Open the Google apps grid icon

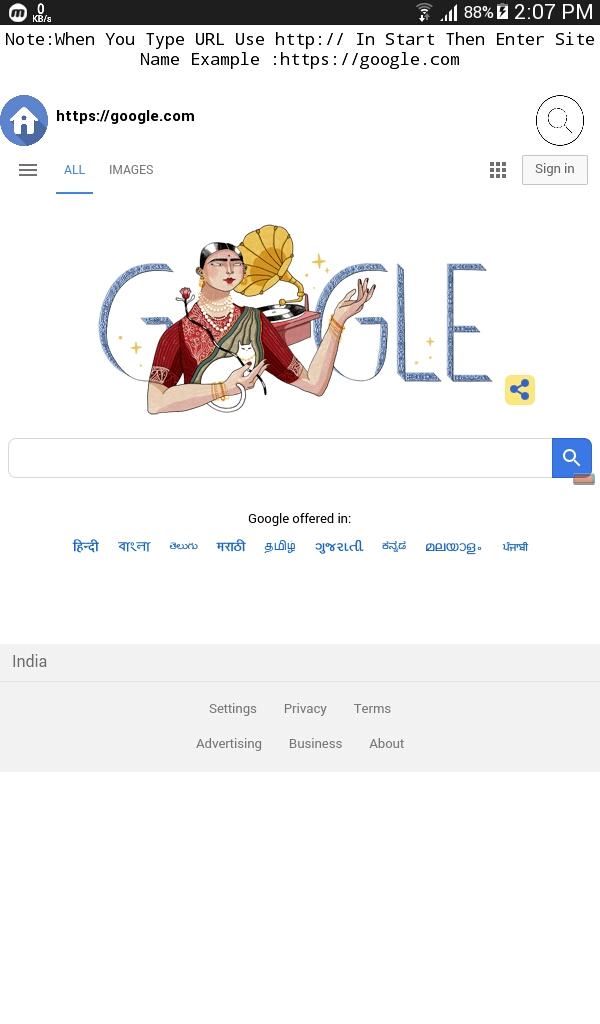click(498, 170)
